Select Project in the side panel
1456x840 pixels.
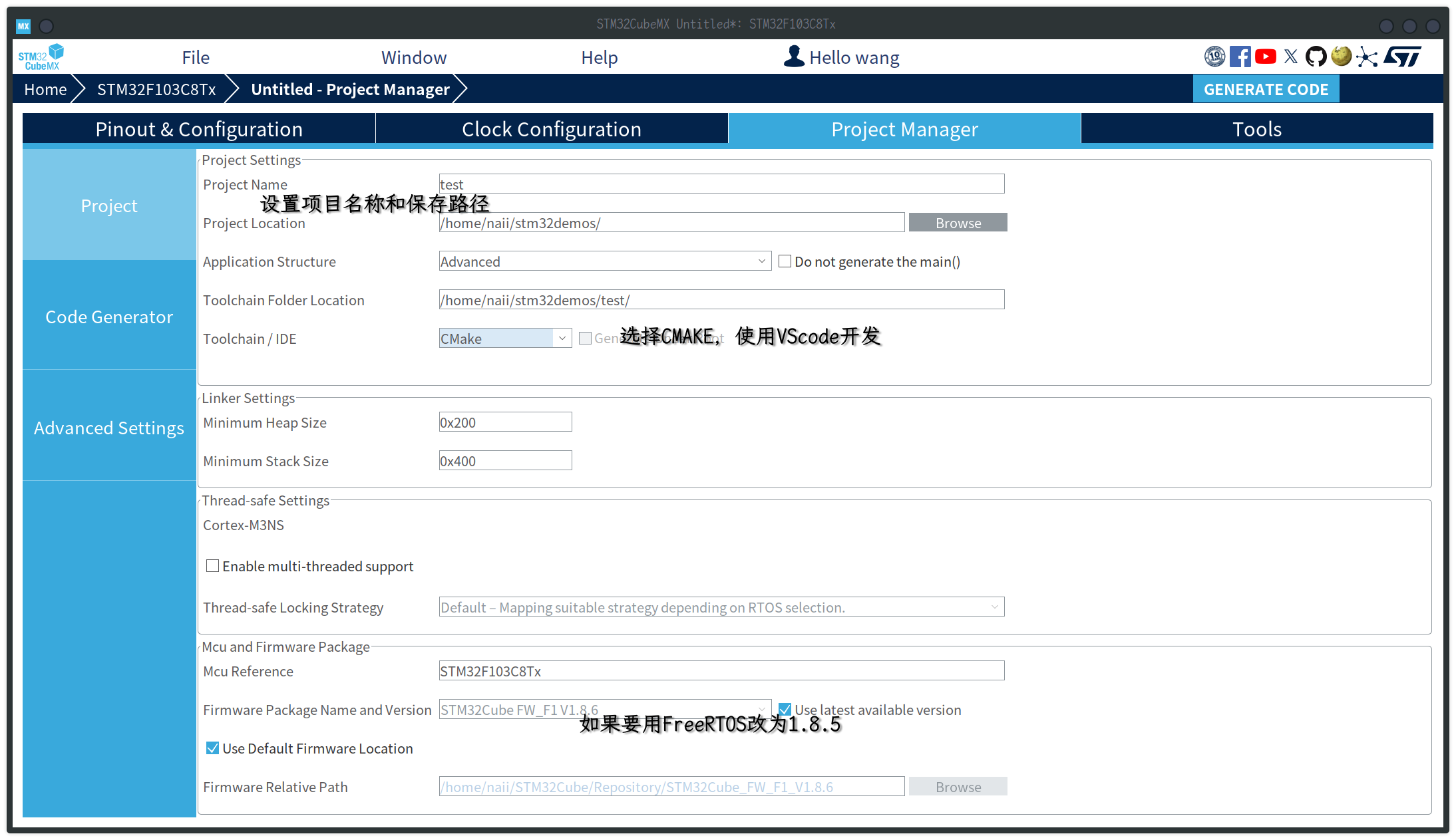[109, 206]
